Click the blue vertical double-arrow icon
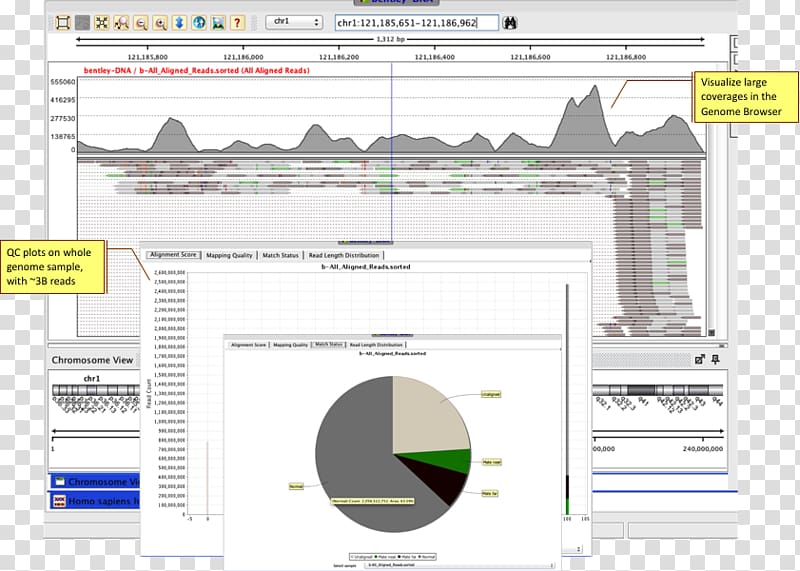 pyautogui.click(x=180, y=23)
